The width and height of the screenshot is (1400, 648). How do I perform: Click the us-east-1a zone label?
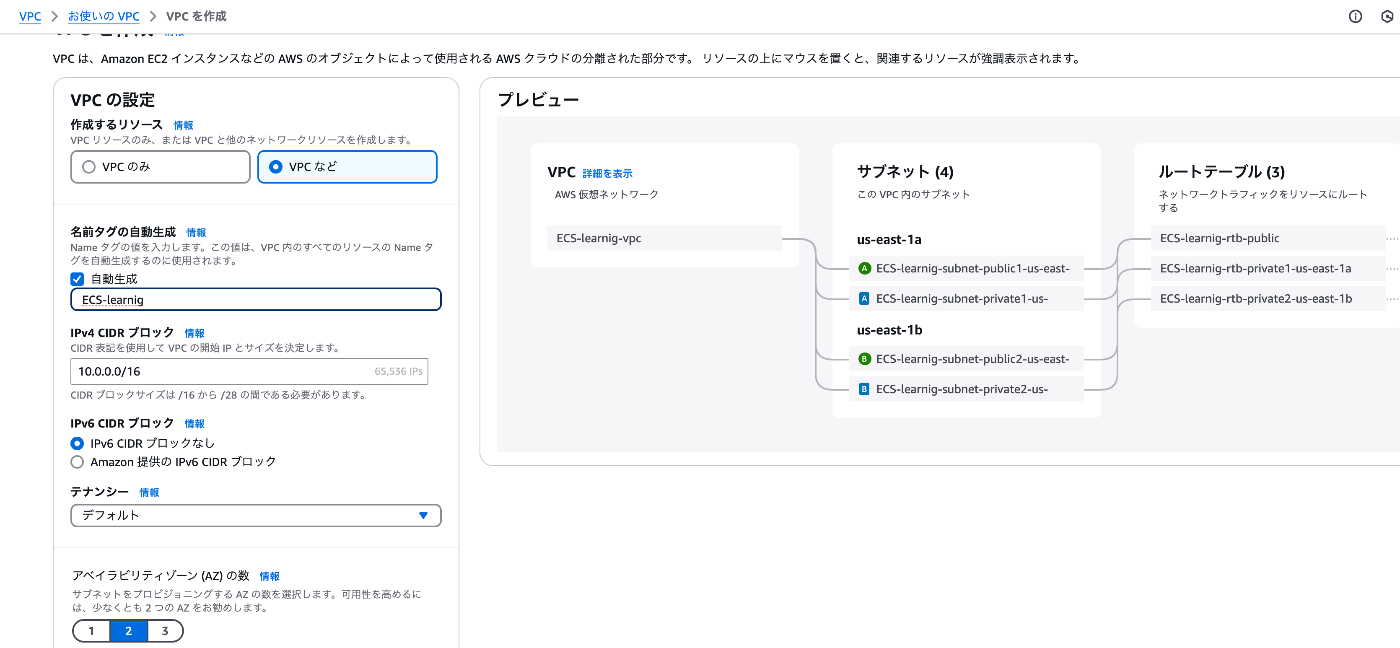pos(889,240)
